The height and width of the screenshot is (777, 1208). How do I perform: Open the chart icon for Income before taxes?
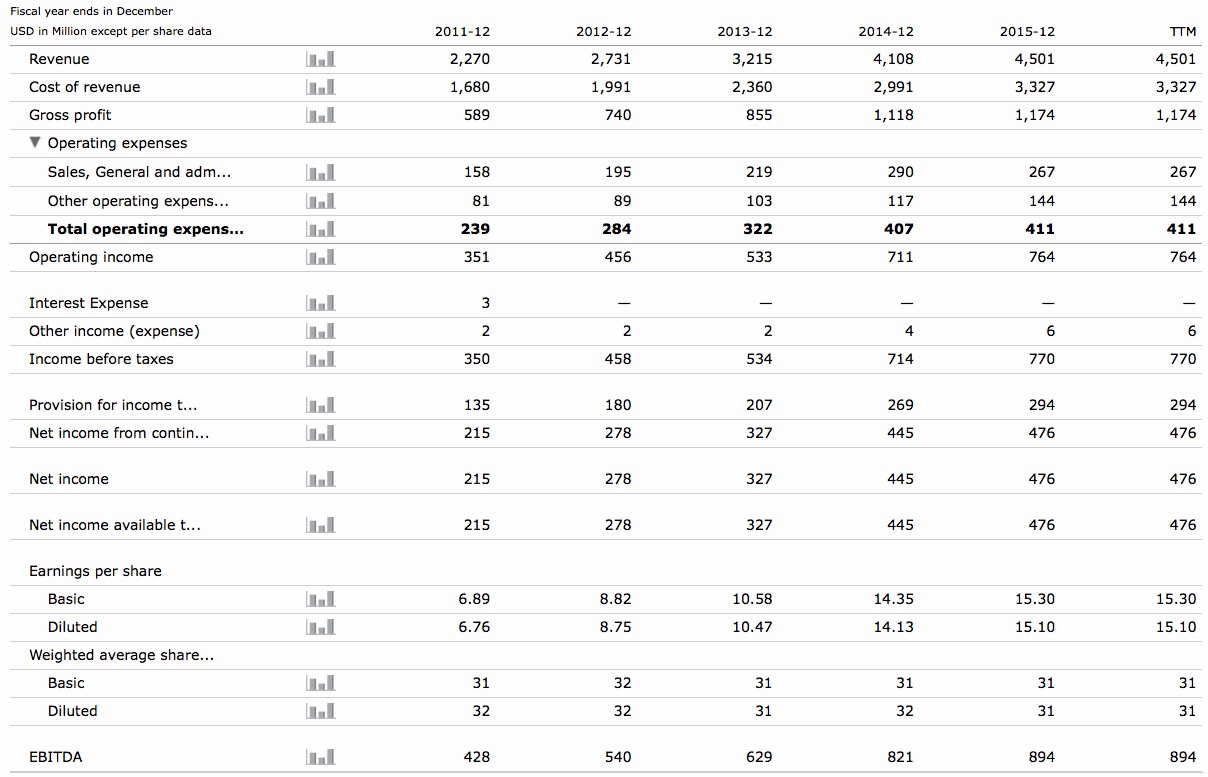coord(320,359)
